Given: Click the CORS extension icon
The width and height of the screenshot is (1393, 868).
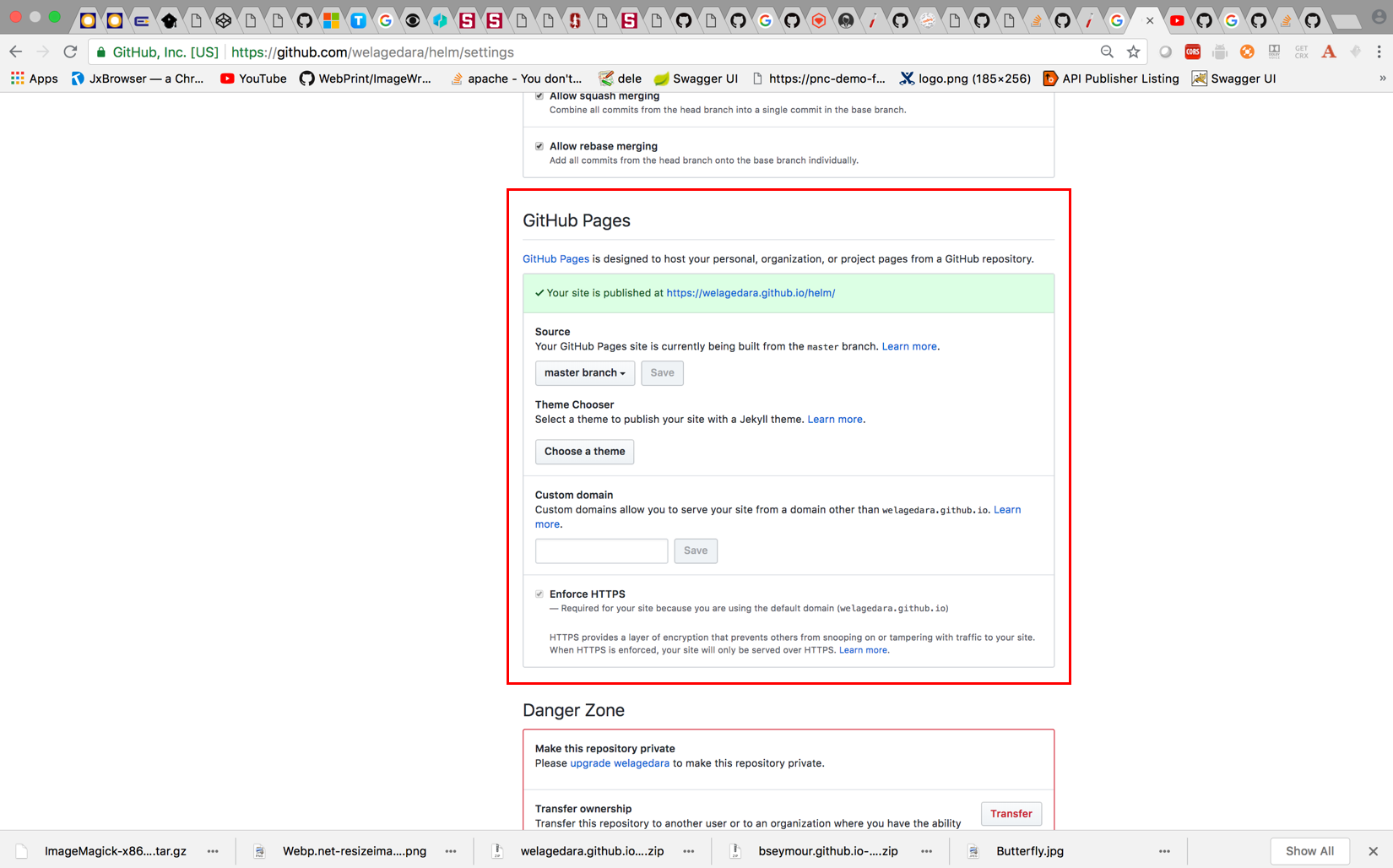Looking at the screenshot, I should (1192, 52).
